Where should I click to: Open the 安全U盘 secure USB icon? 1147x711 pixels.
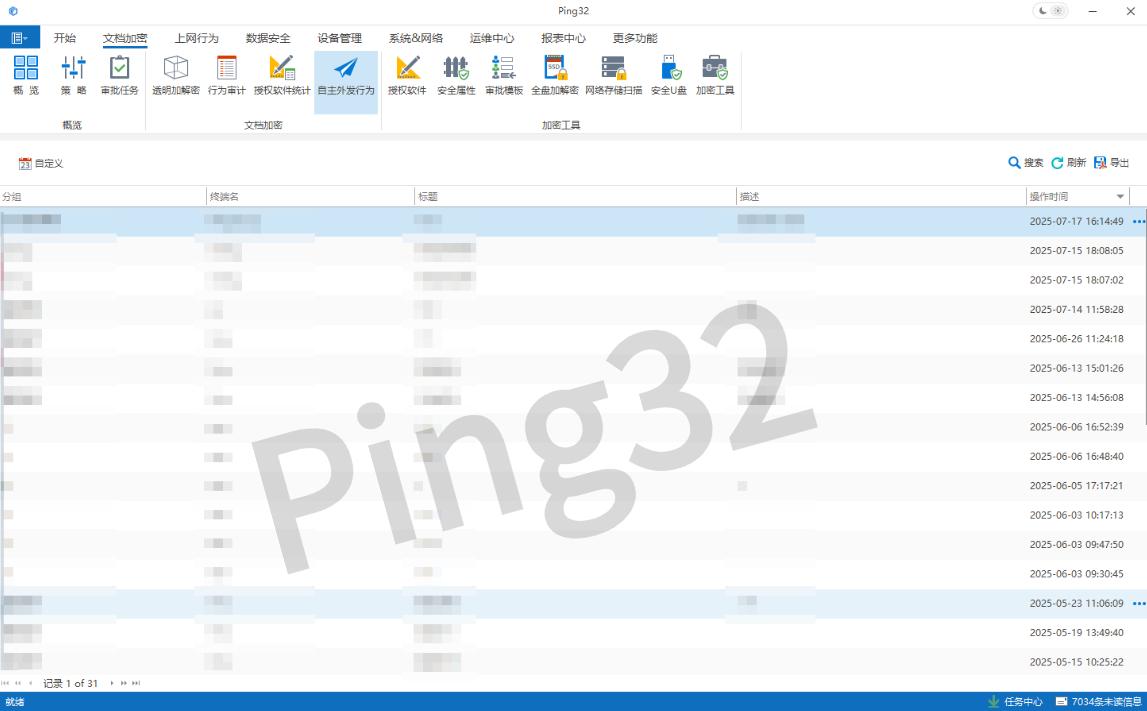tap(669, 75)
